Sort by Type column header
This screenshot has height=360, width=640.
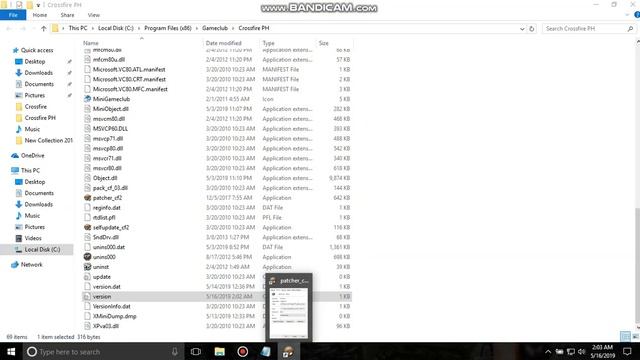[x=268, y=43]
